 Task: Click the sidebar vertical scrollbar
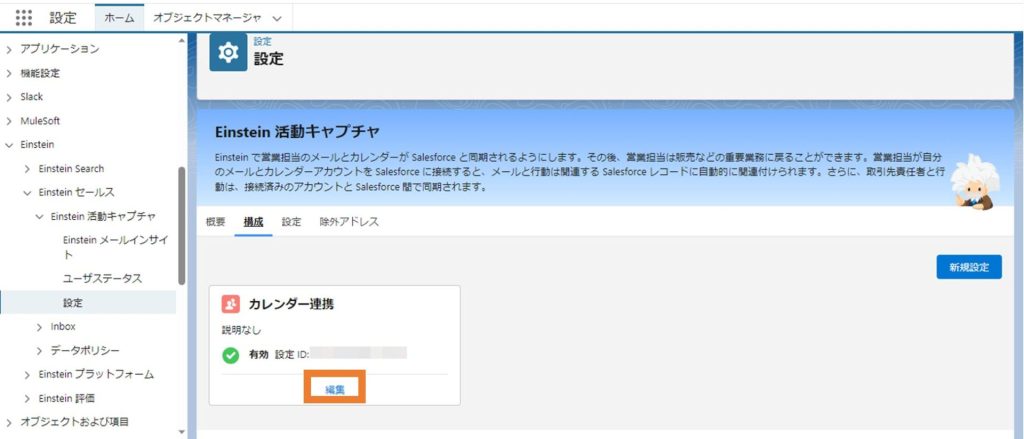click(x=181, y=225)
